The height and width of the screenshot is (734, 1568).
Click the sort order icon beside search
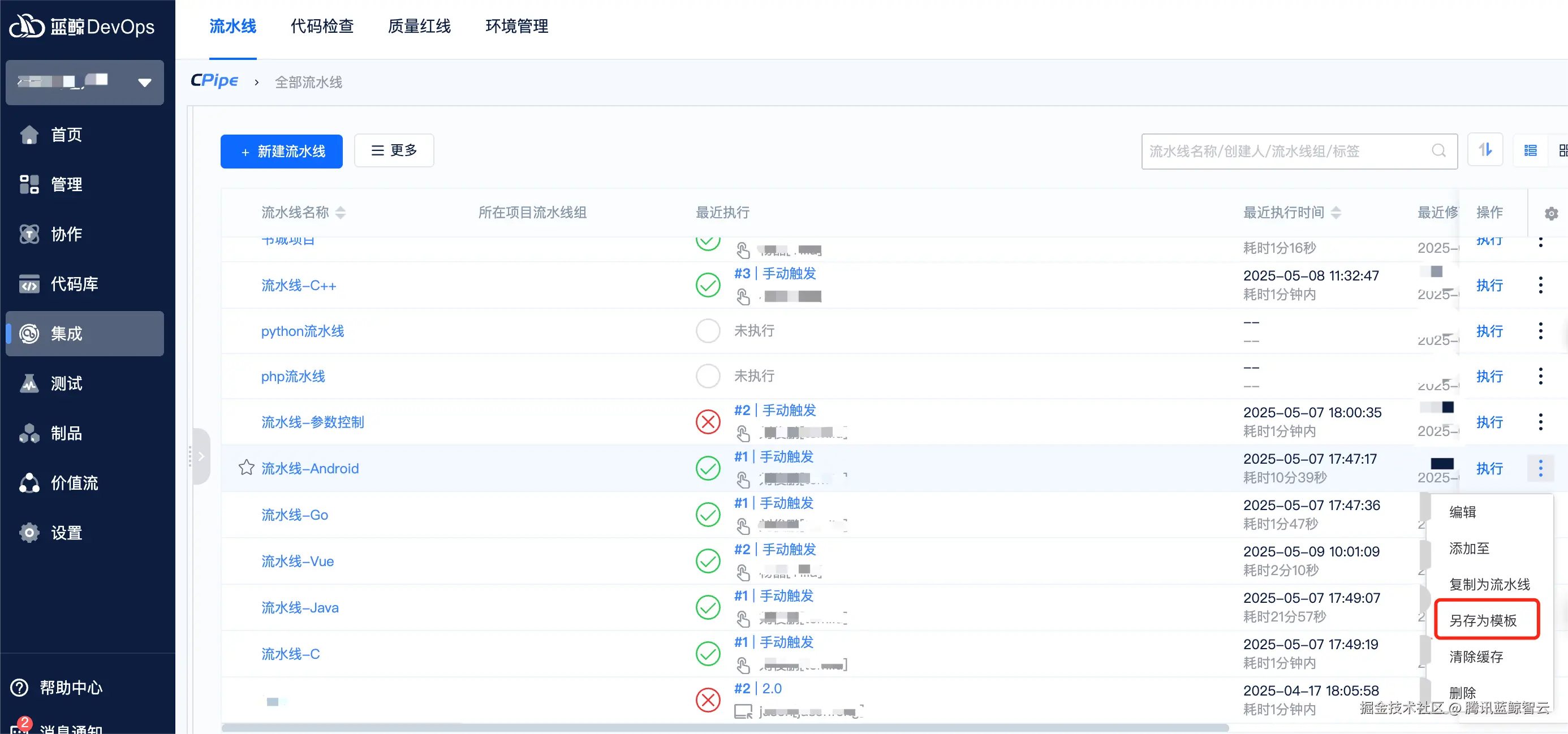pos(1485,150)
